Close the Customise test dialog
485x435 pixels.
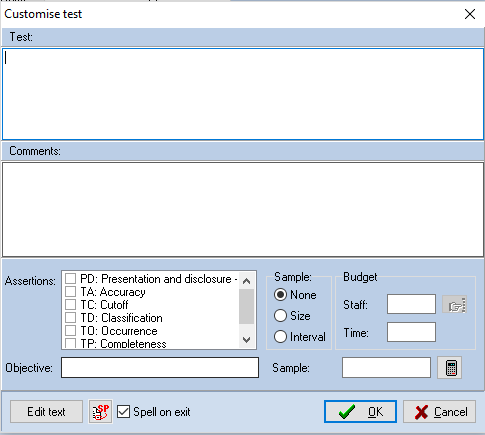coord(470,14)
